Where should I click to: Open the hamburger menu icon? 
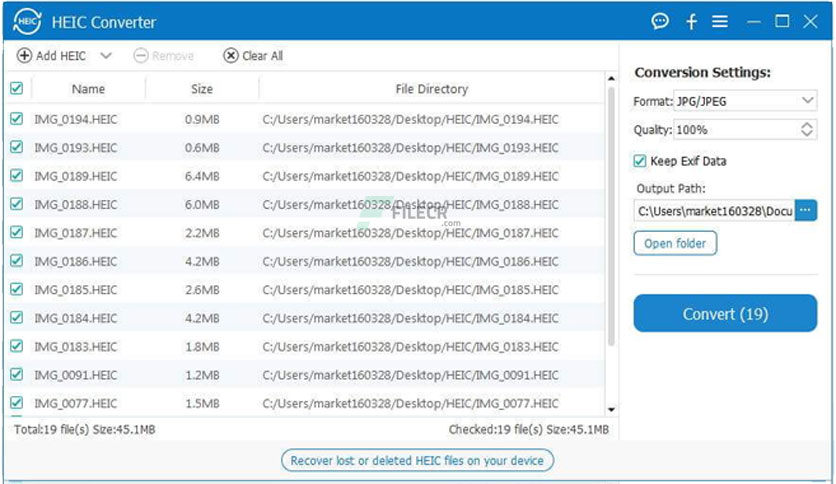point(720,21)
